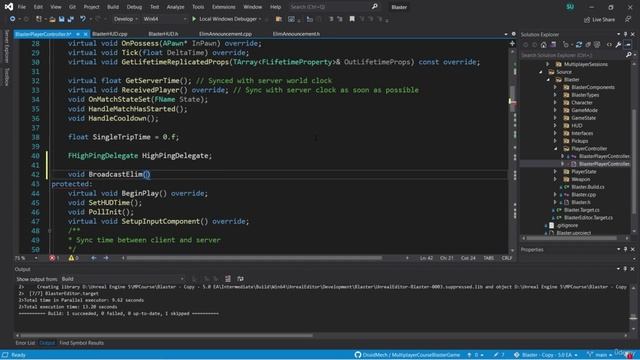This screenshot has height=360, width=640.
Task: Collapse the PlayerController folder
Action: pyautogui.click(x=555, y=149)
